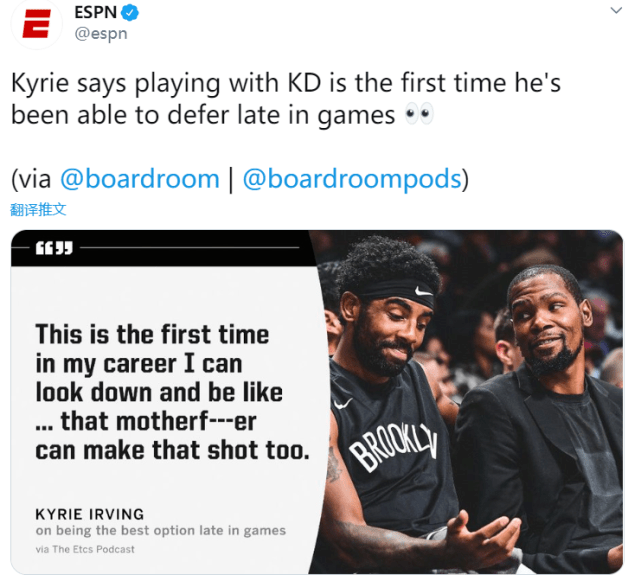
Task: Click the blue verified badge
Action: 130,13
